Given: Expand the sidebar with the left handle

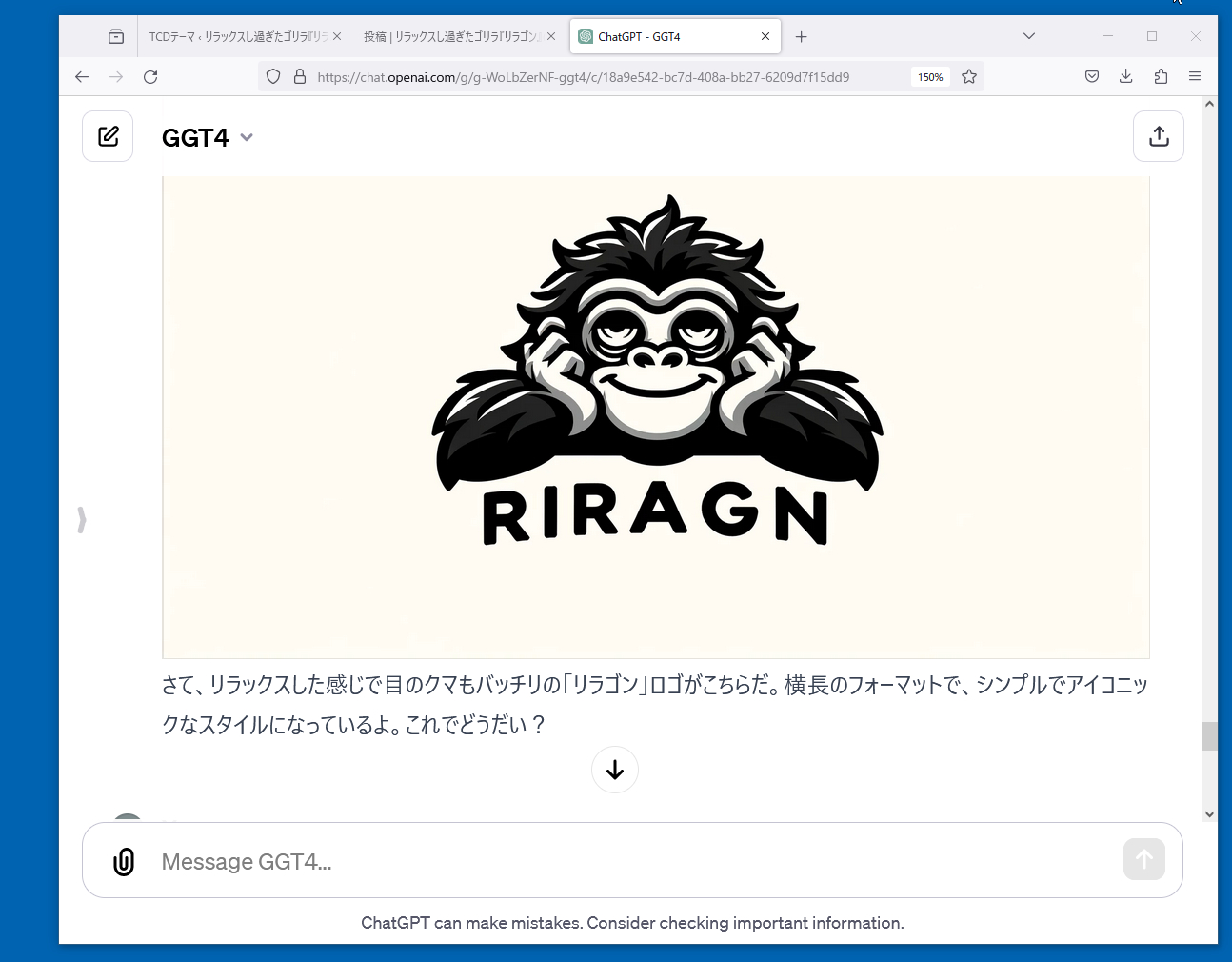Looking at the screenshot, I should click(x=82, y=519).
